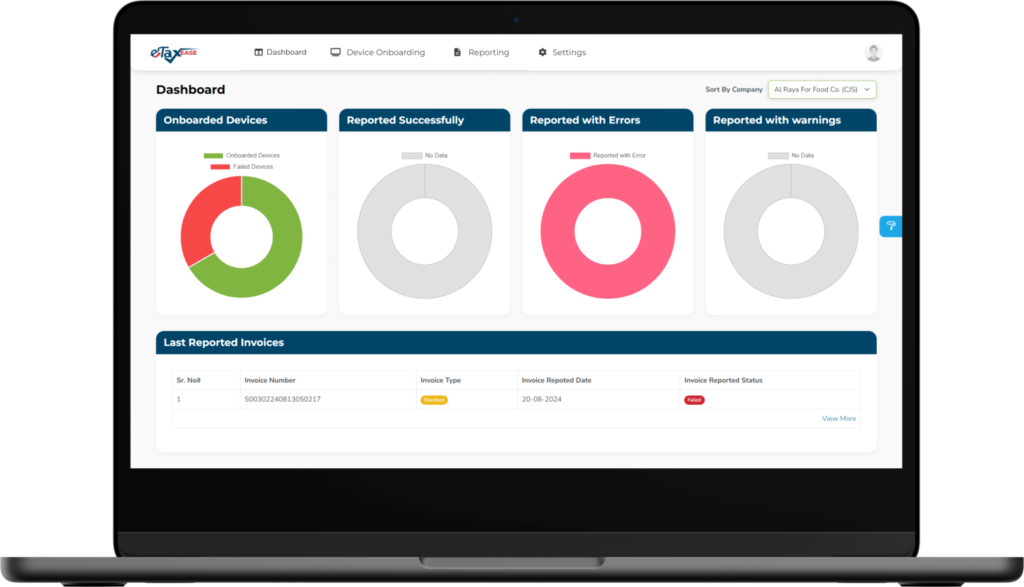Click the Dashboard layout icon

point(259,52)
